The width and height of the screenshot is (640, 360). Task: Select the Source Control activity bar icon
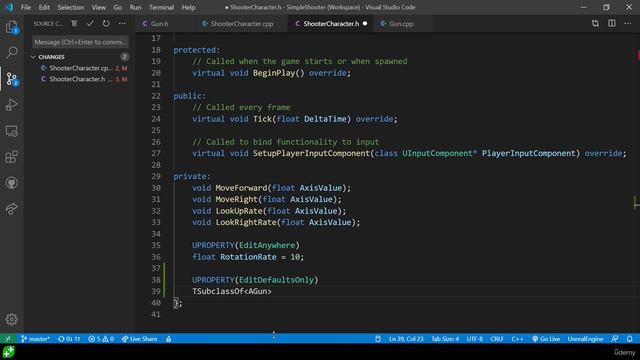tap(12, 79)
